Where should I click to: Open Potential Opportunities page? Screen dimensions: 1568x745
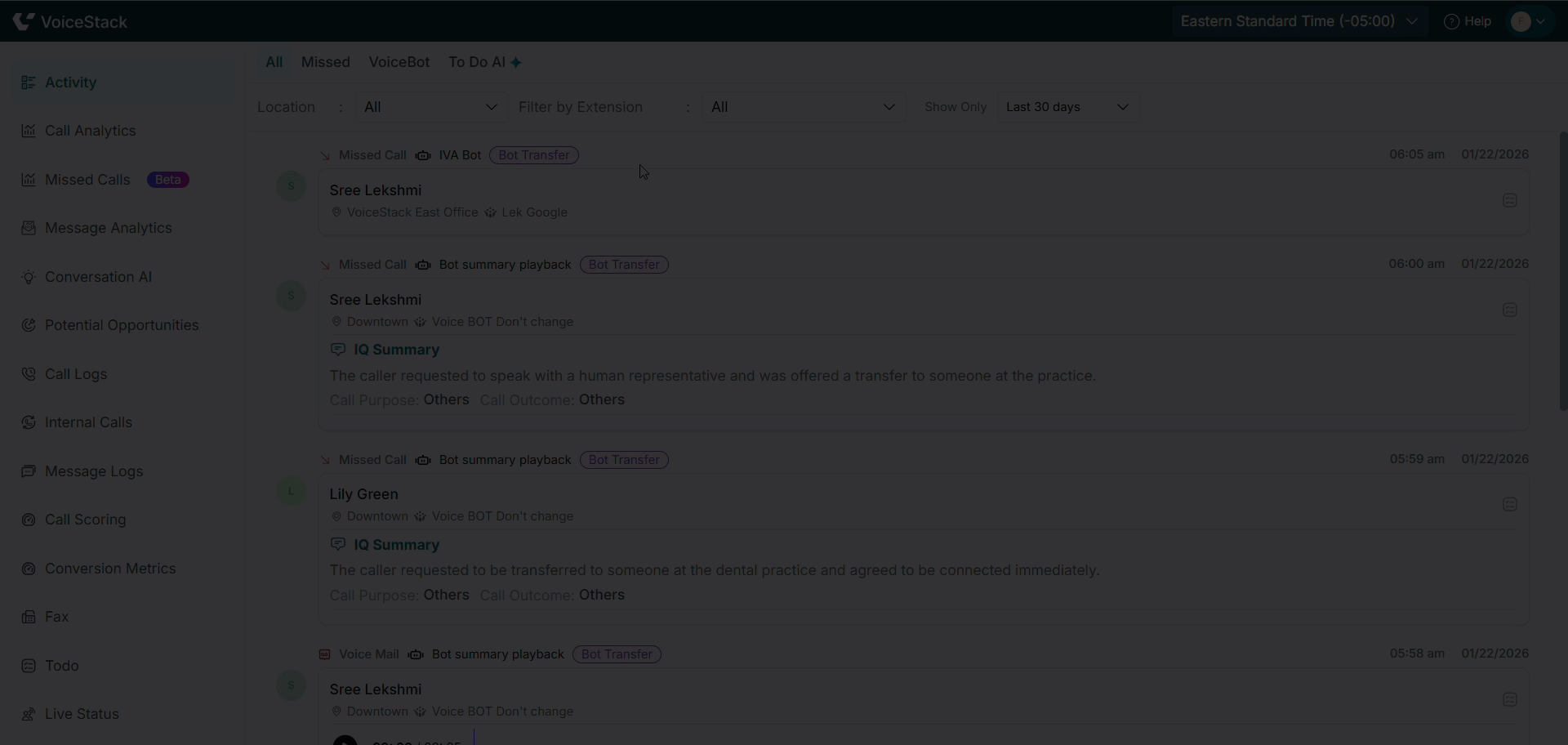point(123,325)
